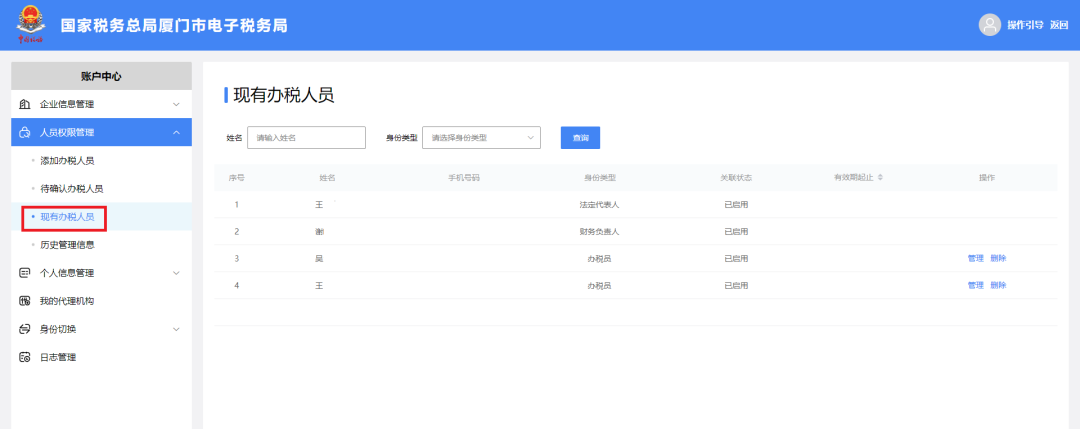Click the 企业信息管理 building icon

click(25, 105)
